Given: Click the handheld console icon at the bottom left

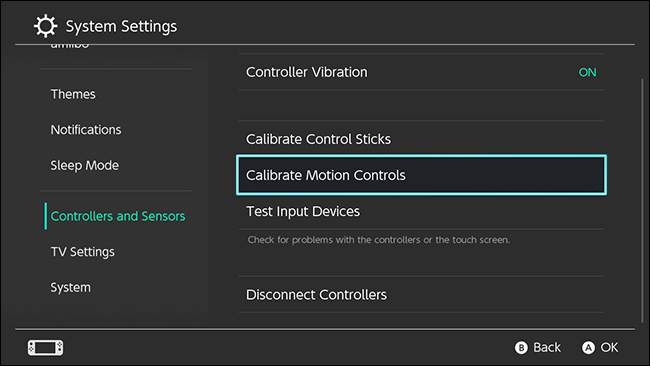Looking at the screenshot, I should pyautogui.click(x=46, y=347).
